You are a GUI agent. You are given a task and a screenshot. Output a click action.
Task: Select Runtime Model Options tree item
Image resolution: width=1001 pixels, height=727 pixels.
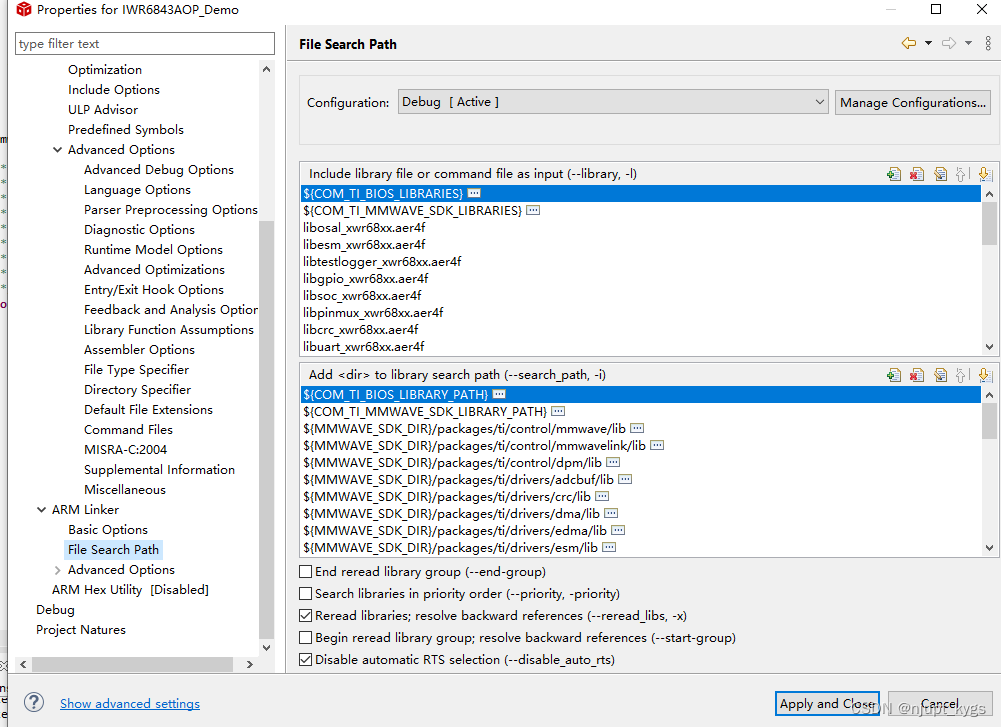pos(153,250)
